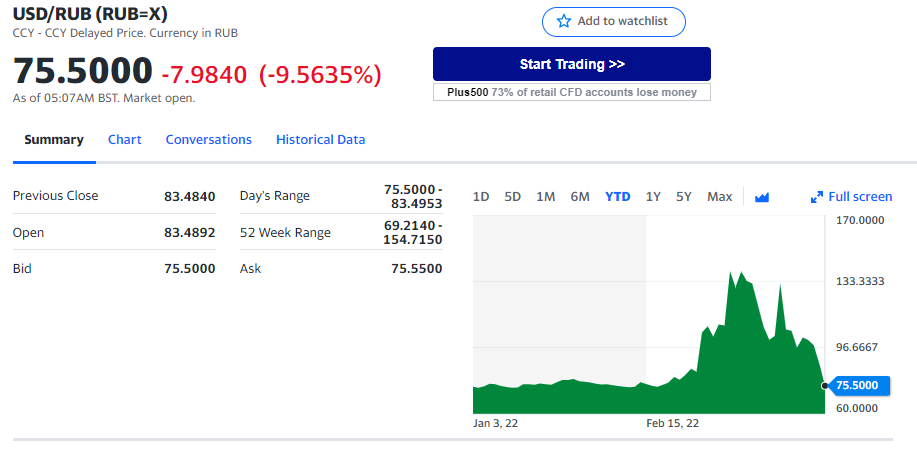Open the Chart tab
Image resolution: width=917 pixels, height=454 pixels.
pyautogui.click(x=125, y=140)
